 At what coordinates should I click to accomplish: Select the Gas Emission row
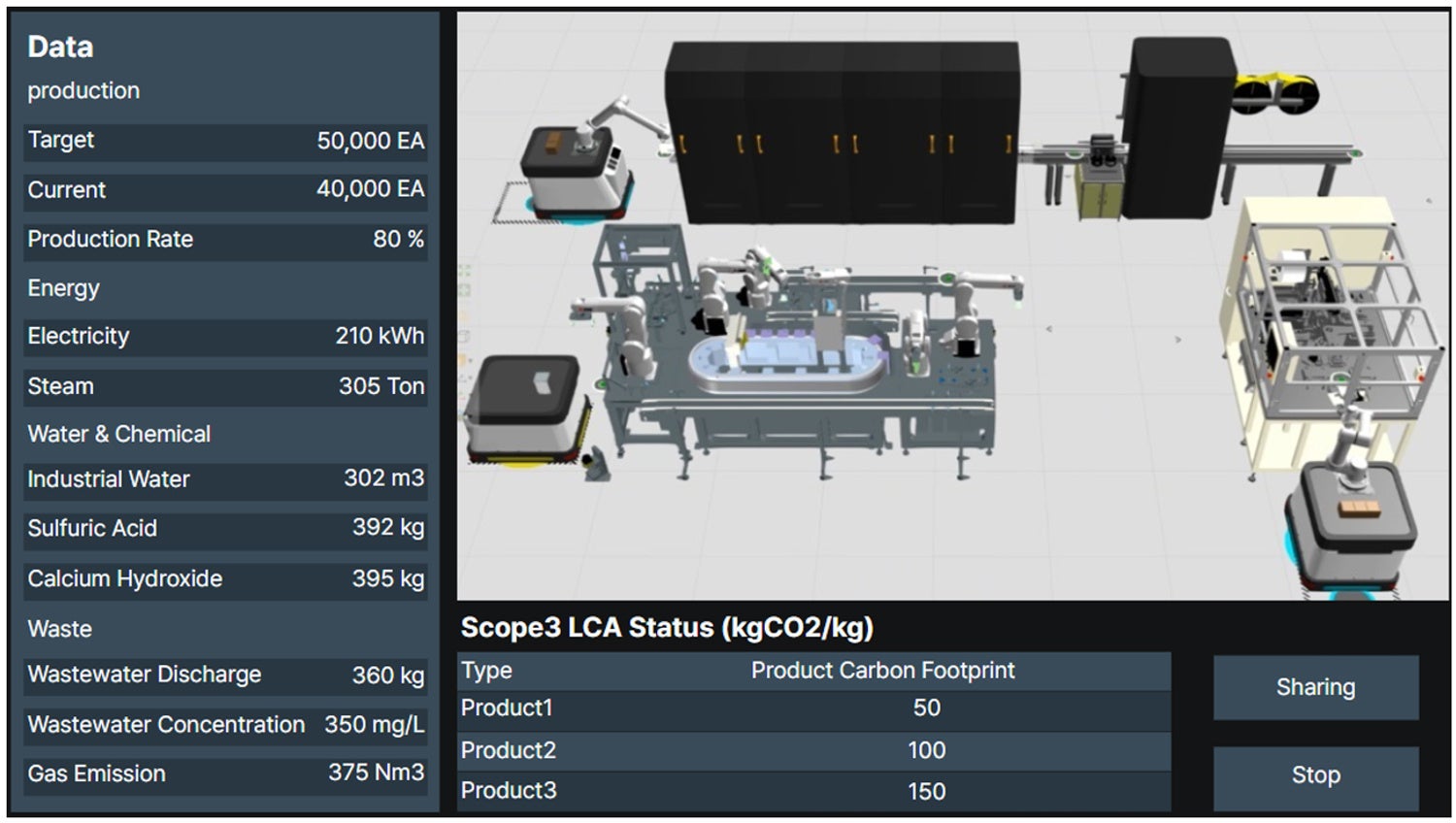click(225, 774)
